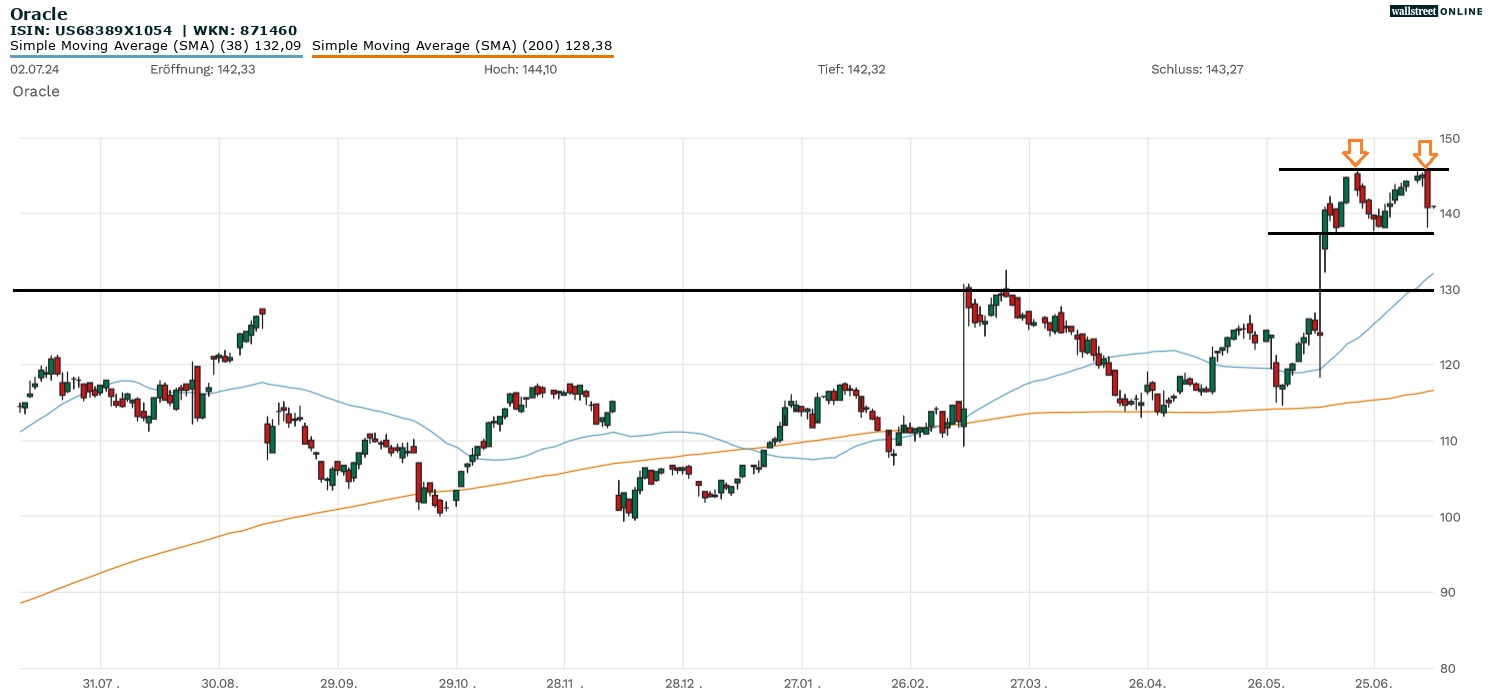Screen dimensions: 1490x689
Task: Click the 120 price axis label
Action: [1449, 365]
